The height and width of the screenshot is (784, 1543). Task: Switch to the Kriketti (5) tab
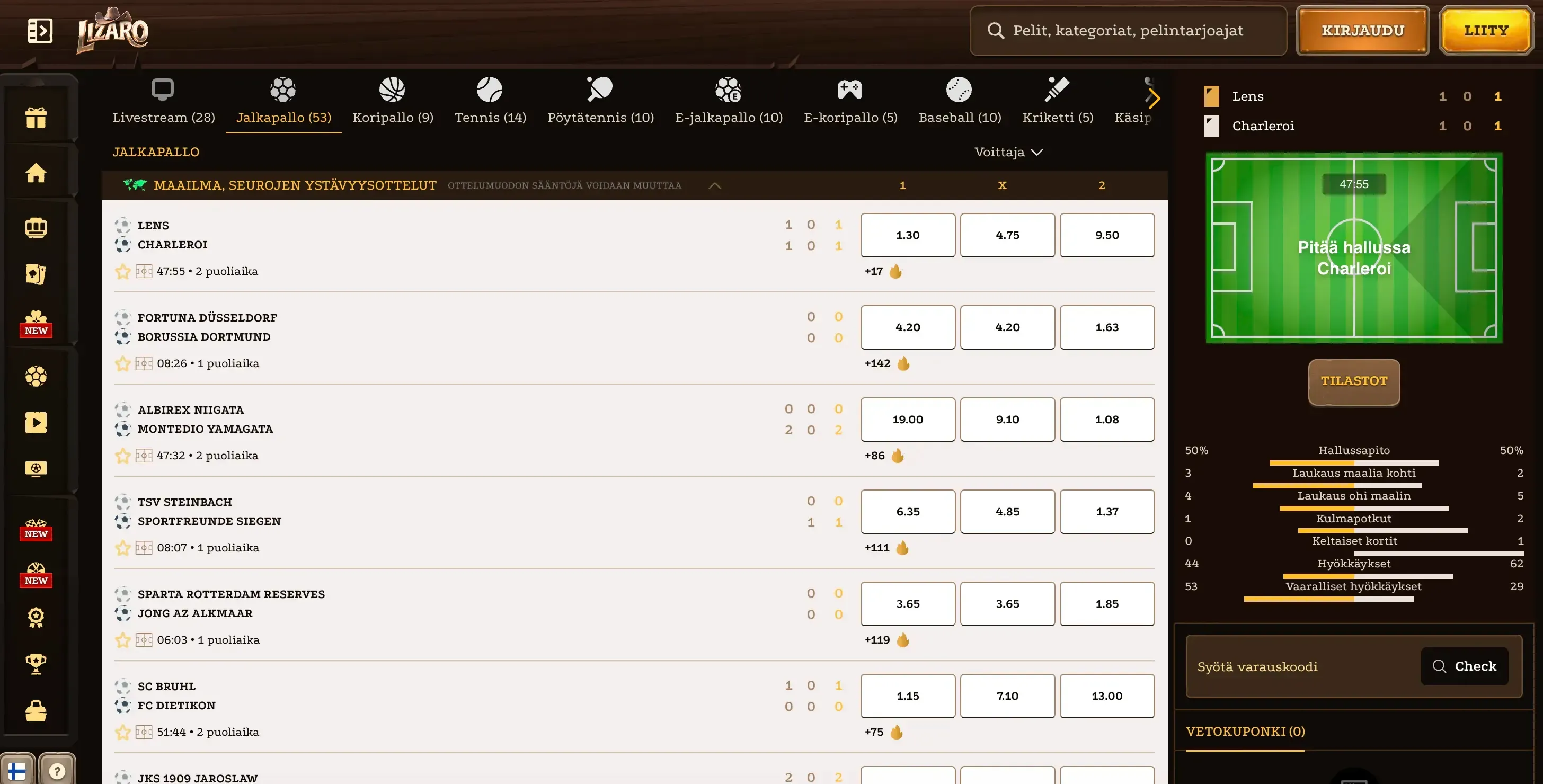click(x=1058, y=102)
